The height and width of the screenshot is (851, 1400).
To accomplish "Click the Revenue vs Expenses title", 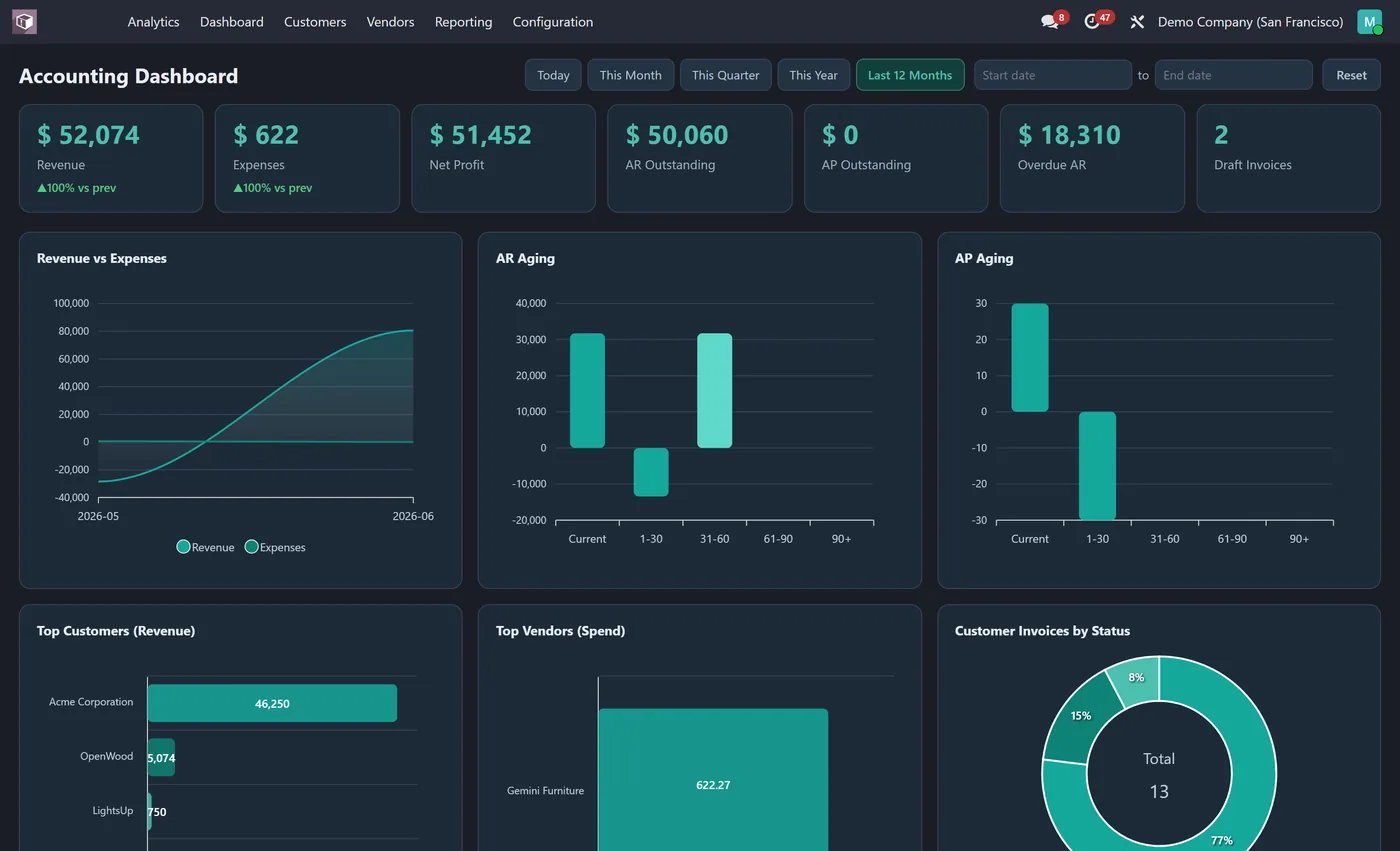I will 102,258.
